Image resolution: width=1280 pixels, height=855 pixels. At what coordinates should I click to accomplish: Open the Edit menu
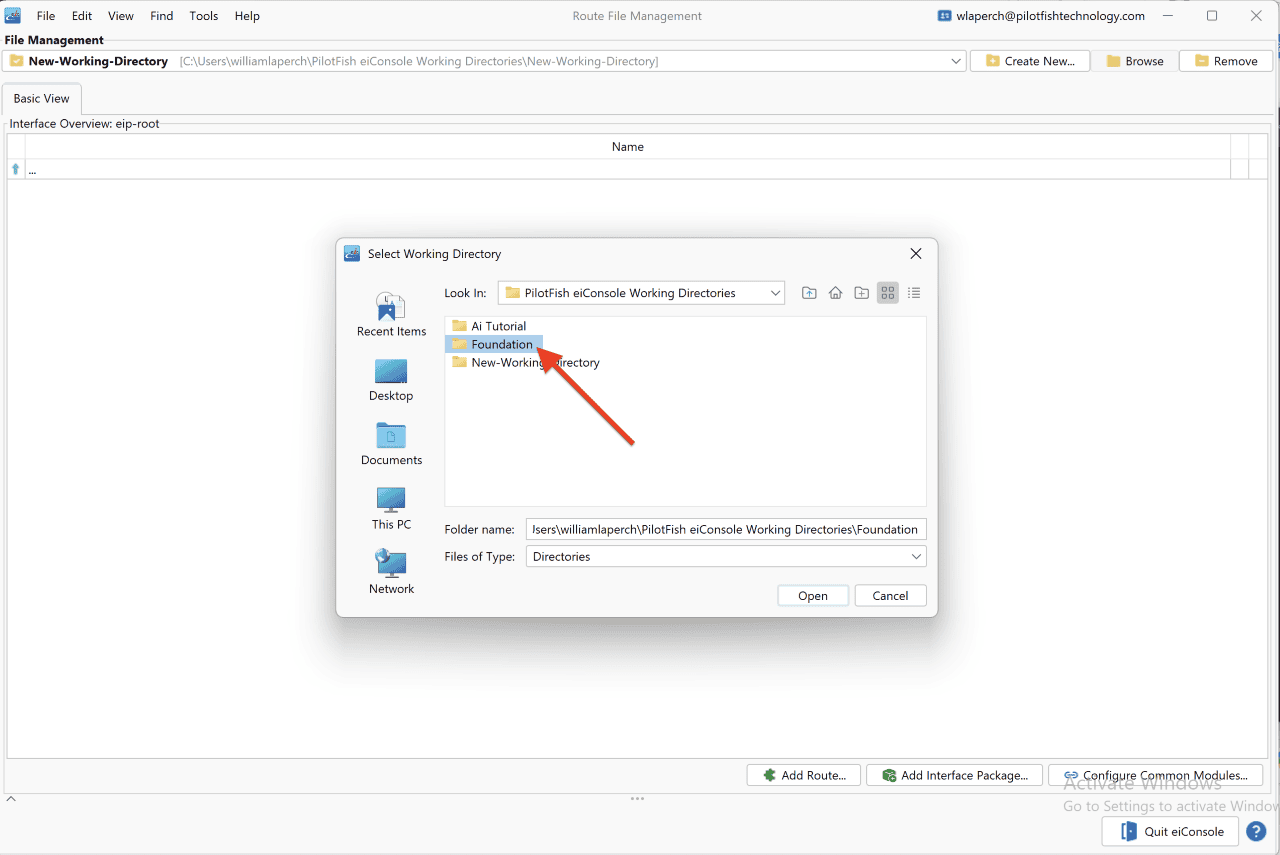pos(82,16)
